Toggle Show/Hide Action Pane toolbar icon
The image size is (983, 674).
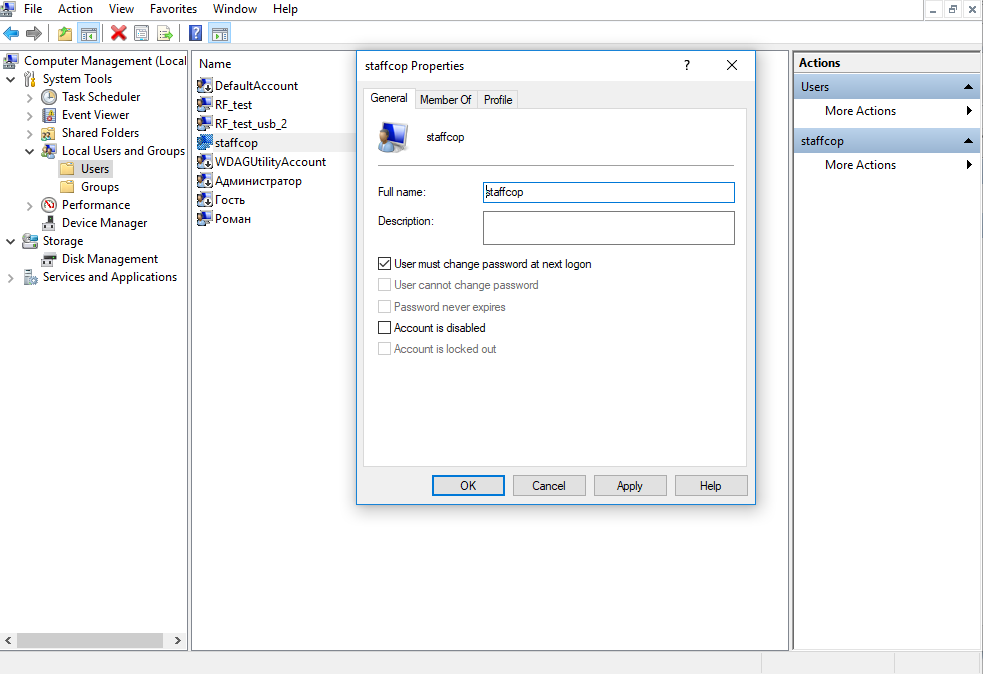coord(219,33)
